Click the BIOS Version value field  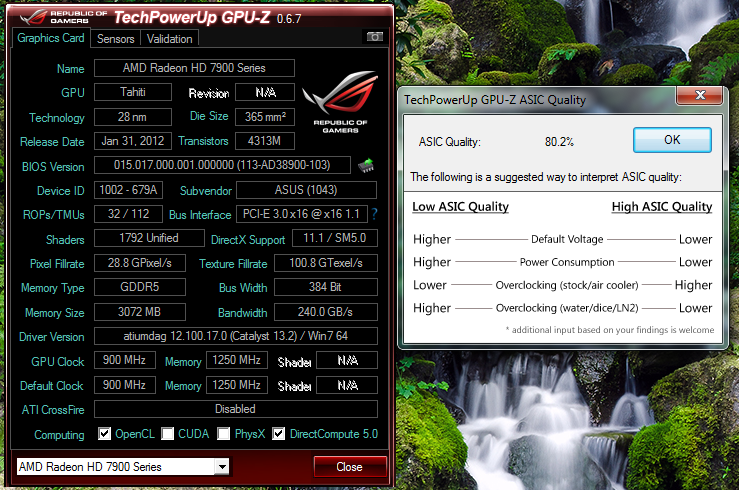click(x=222, y=165)
